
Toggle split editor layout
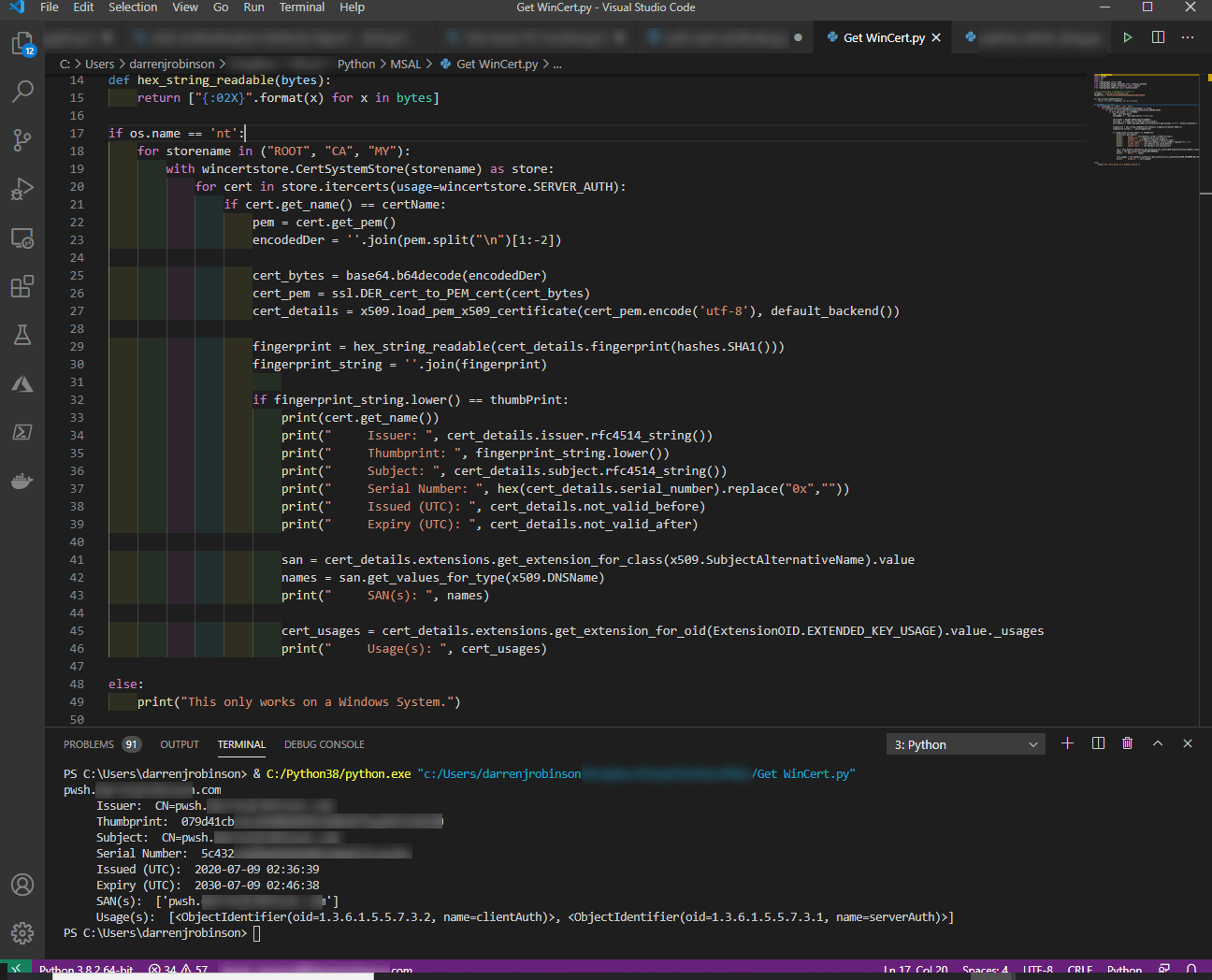click(x=1158, y=37)
